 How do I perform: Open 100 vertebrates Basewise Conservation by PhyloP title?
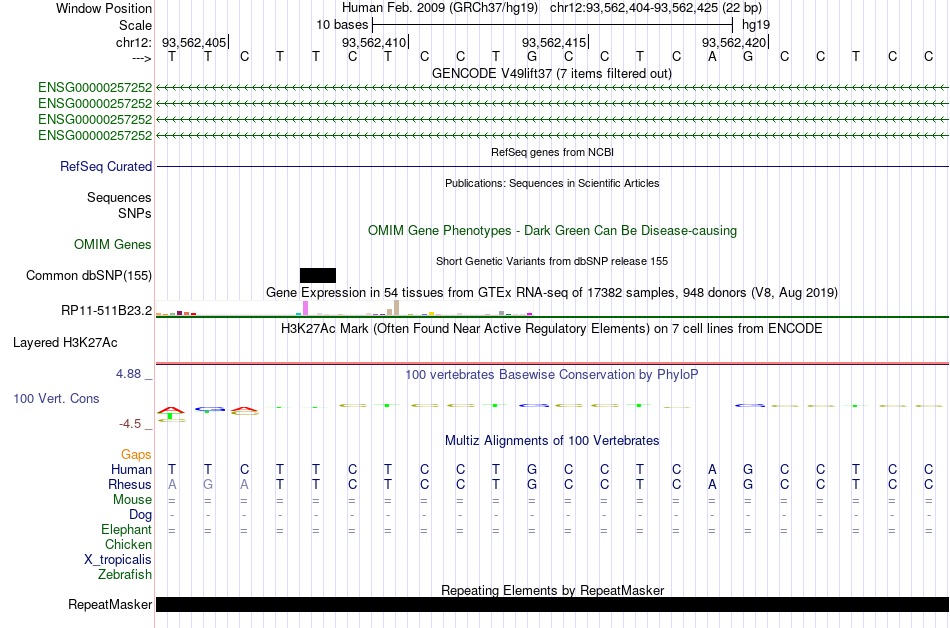(x=552, y=374)
